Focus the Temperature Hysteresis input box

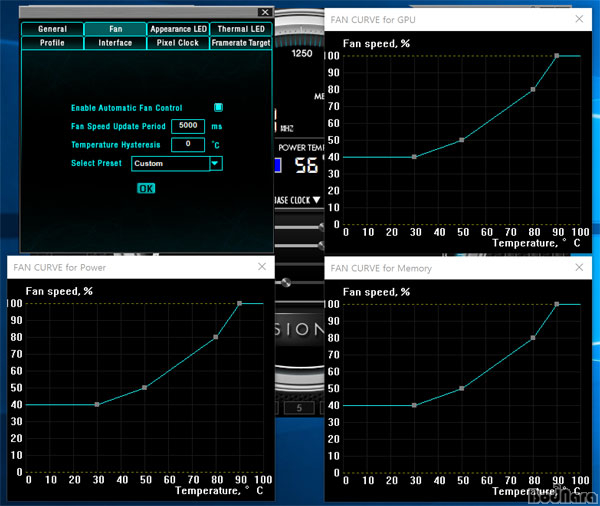188,144
